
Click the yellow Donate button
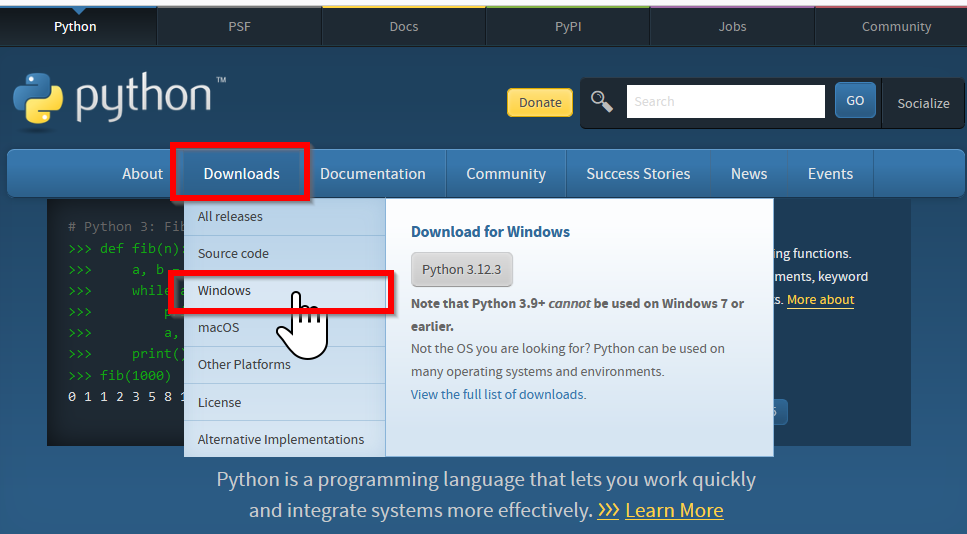coord(540,102)
